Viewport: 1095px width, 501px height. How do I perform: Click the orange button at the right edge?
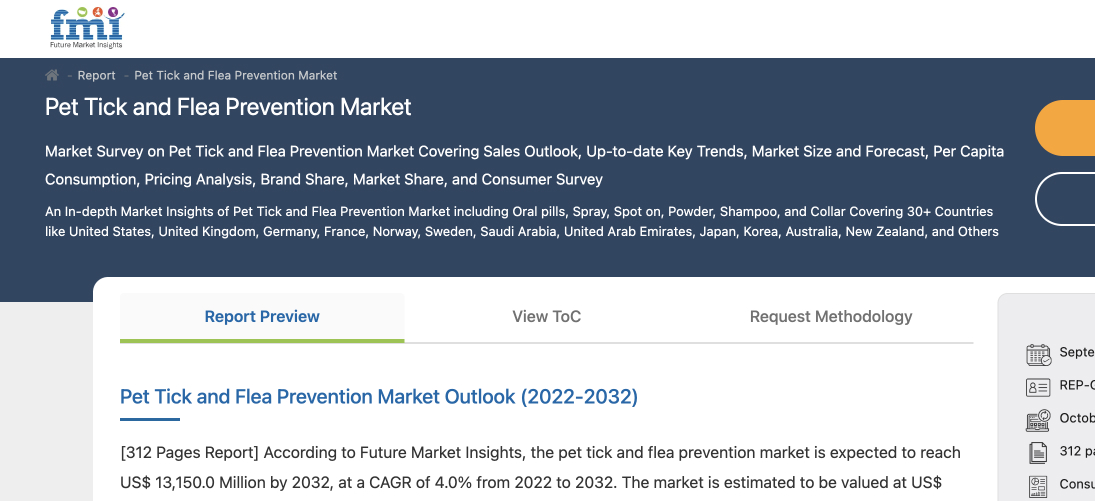click(1065, 128)
